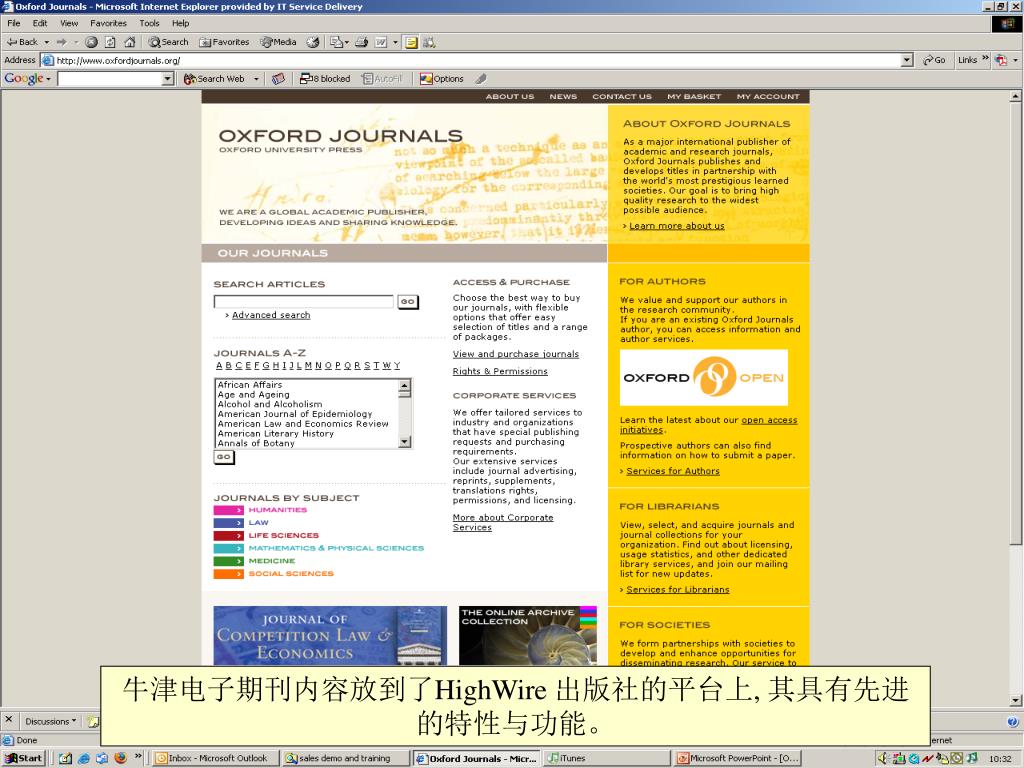Open the View menu

click(69, 24)
